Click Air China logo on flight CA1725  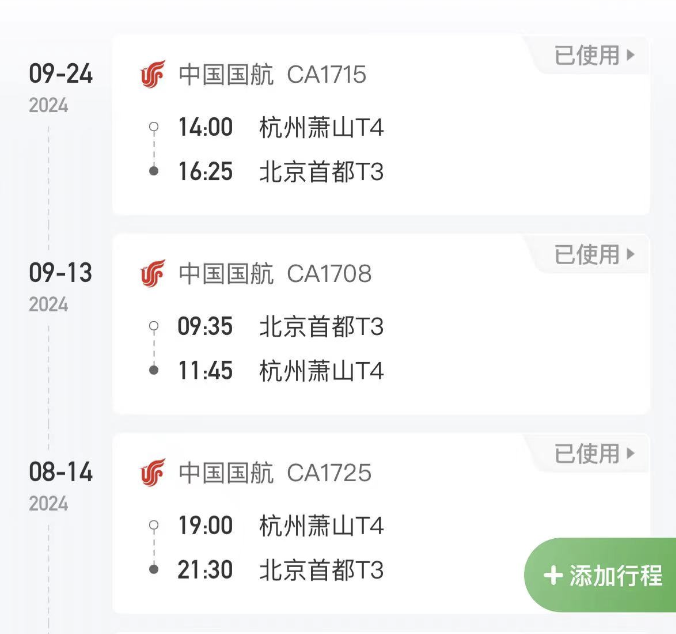[153, 473]
